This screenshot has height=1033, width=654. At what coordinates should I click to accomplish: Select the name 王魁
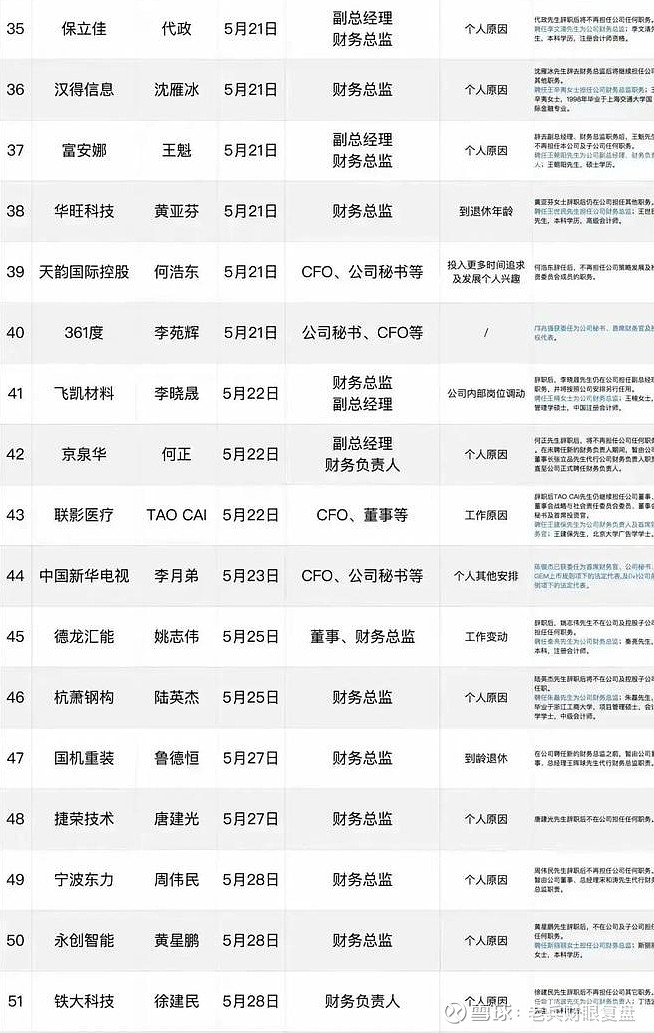click(x=177, y=150)
